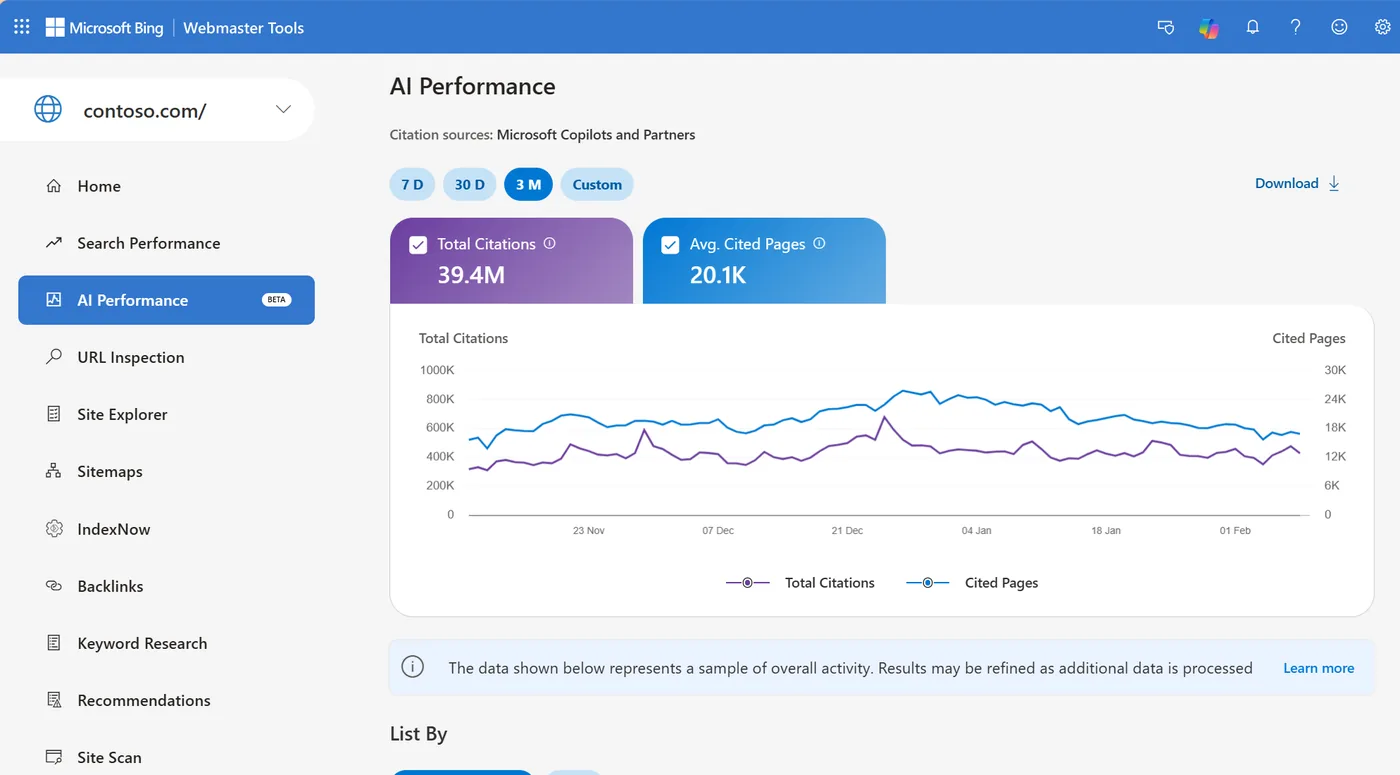1400x775 pixels.
Task: Uncheck the Avg. Cited Pages checkbox
Action: tap(670, 245)
